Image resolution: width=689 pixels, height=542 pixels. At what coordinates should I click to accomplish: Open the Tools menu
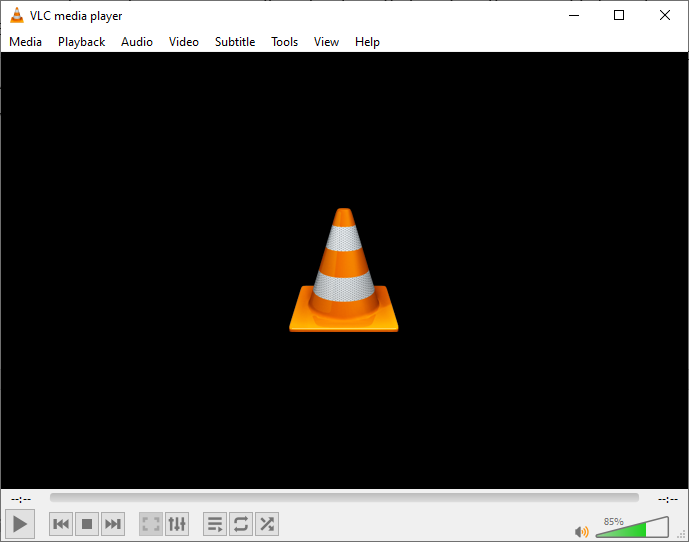[x=284, y=42]
